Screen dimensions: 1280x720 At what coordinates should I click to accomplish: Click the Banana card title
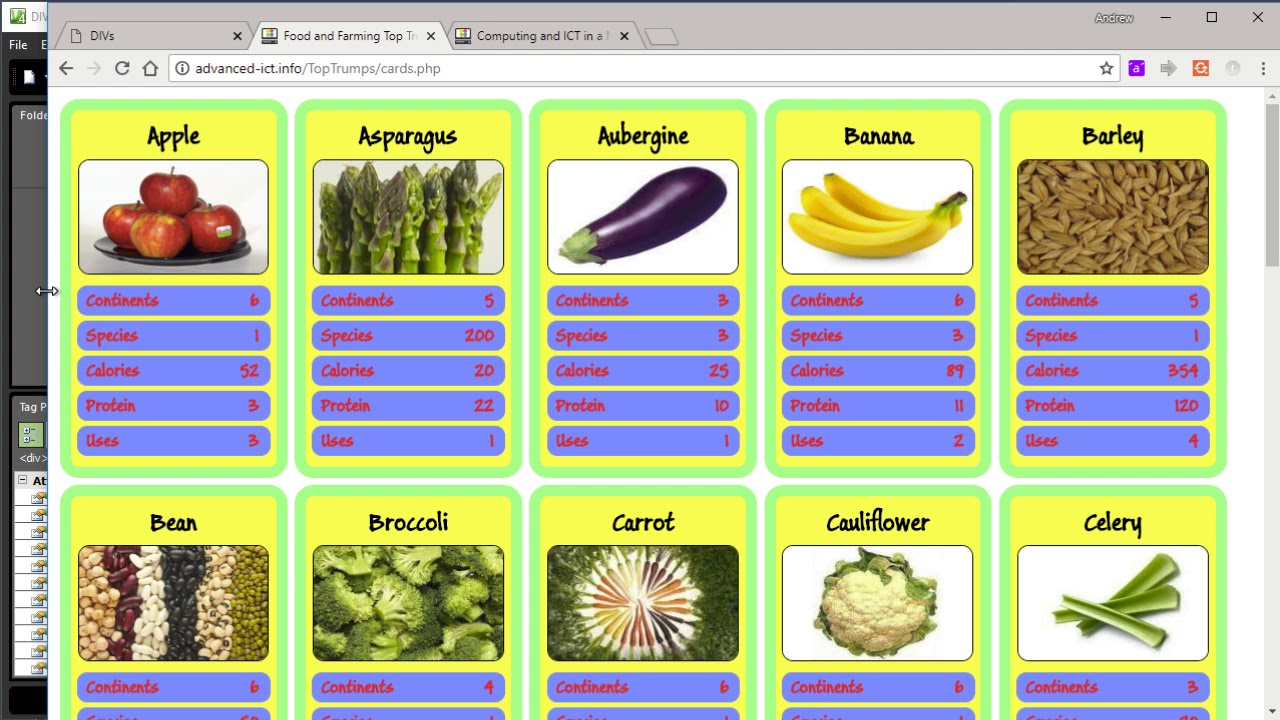(x=878, y=136)
